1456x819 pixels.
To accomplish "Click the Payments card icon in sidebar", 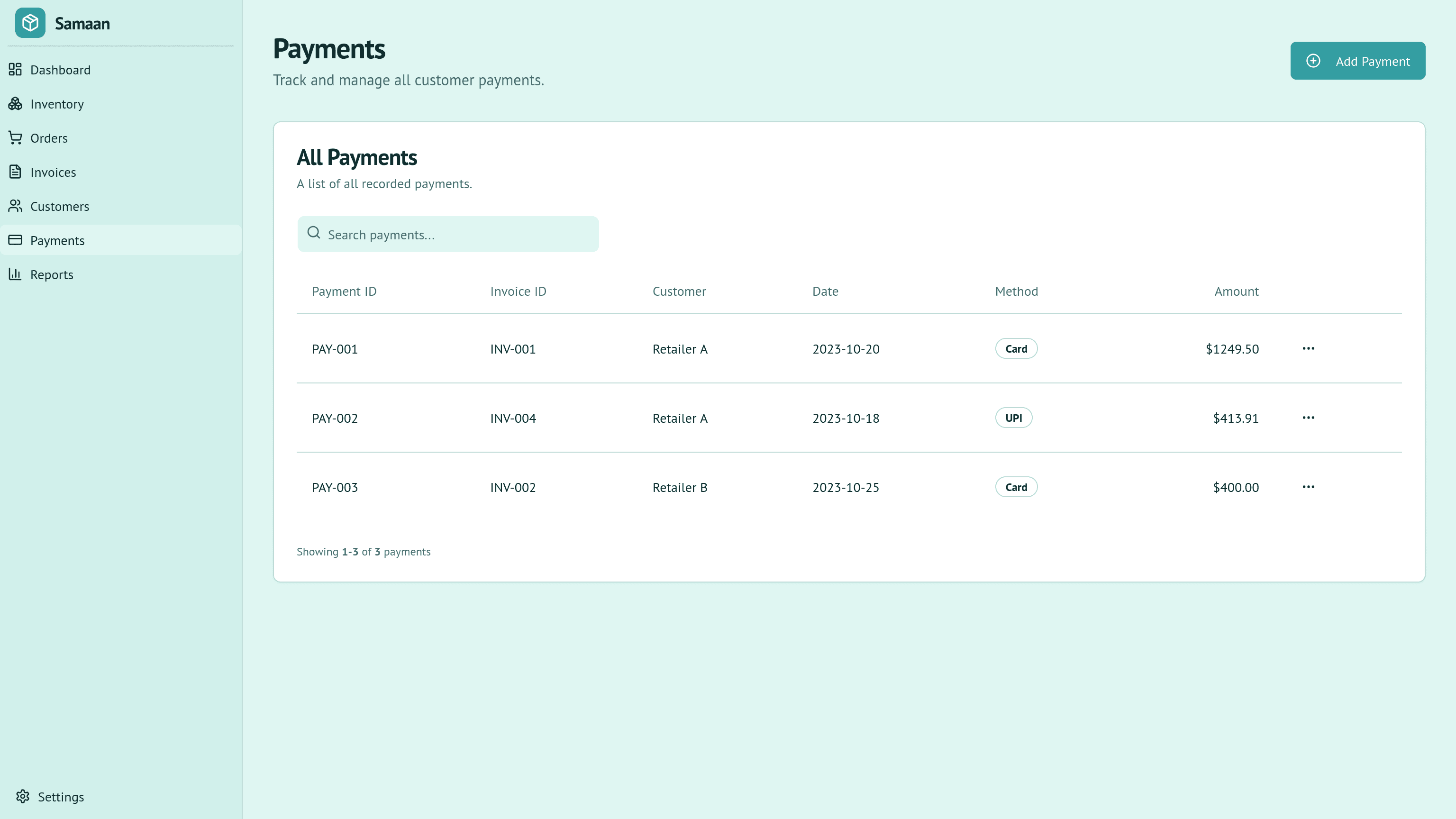I will (x=15, y=240).
